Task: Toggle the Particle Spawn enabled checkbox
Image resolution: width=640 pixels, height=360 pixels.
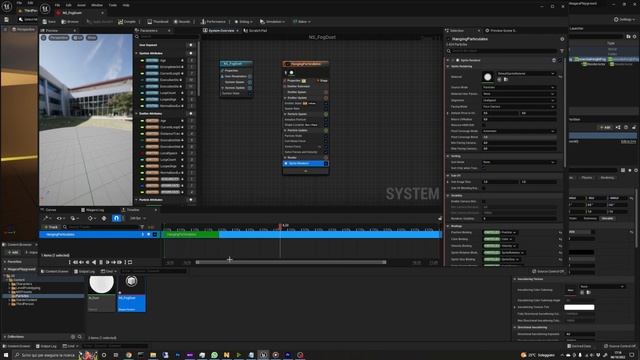Action: 326,114
